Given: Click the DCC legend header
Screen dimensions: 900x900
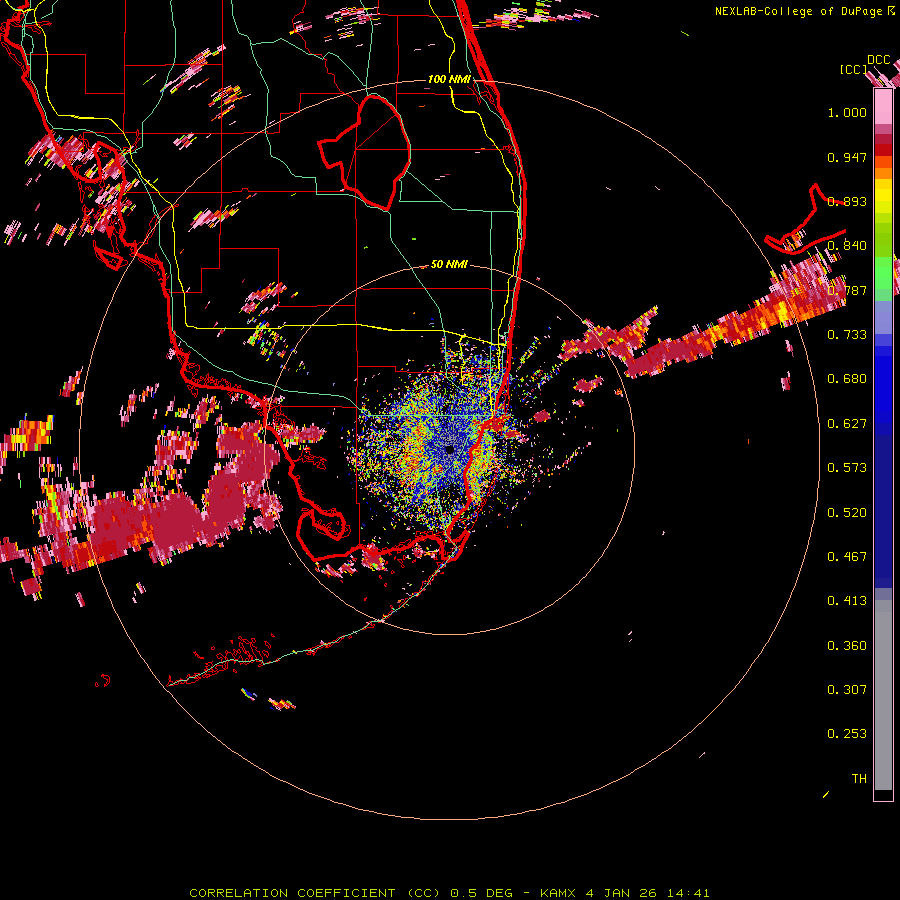Looking at the screenshot, I should 878,60.
